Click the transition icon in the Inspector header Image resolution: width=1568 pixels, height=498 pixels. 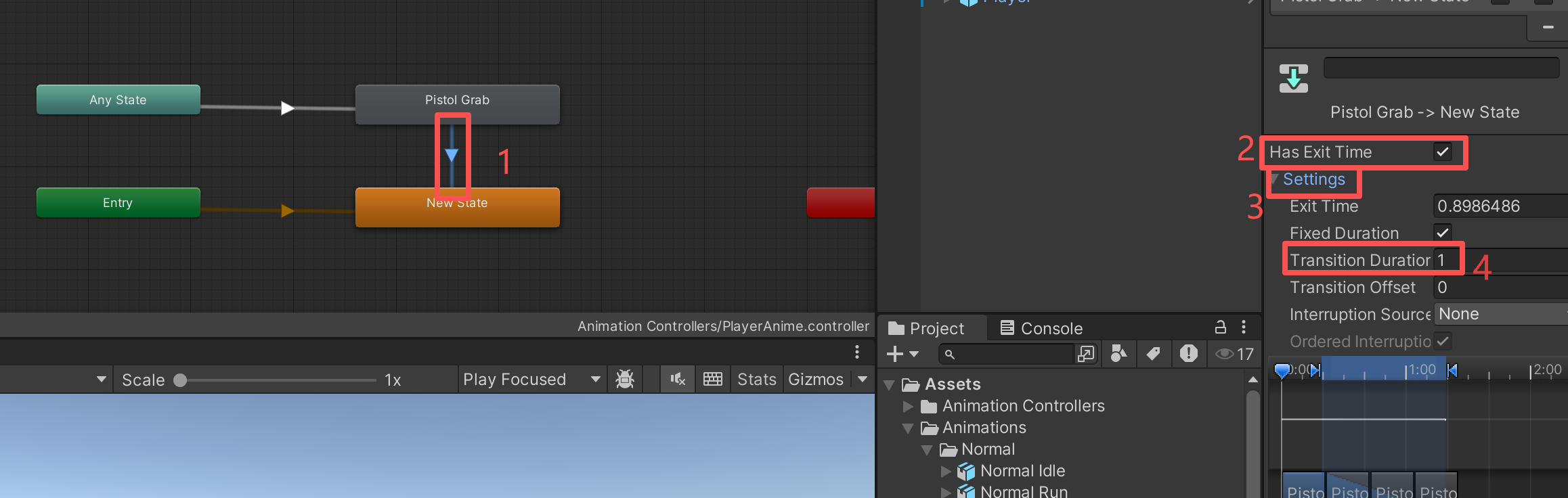[x=1294, y=78]
